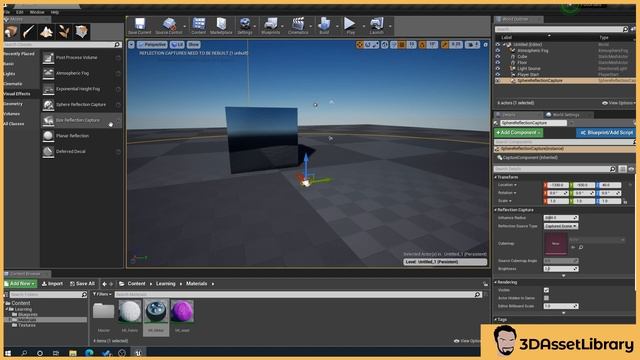
Task: Select the Volumes category
Action: click(12, 114)
